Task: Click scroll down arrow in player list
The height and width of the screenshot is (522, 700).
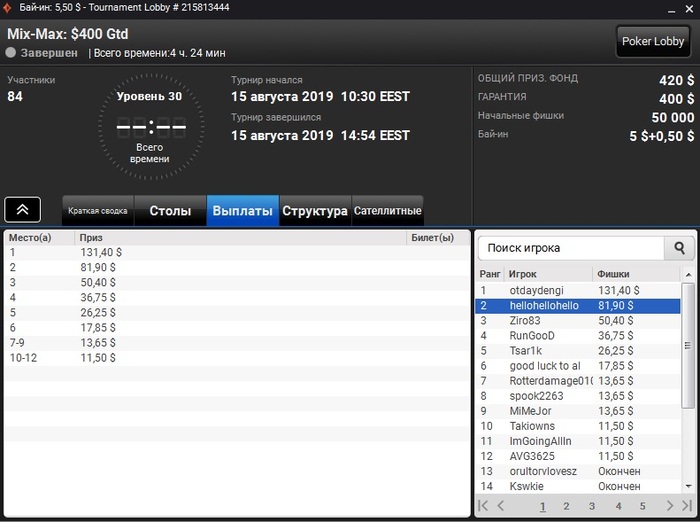Action: (x=688, y=486)
